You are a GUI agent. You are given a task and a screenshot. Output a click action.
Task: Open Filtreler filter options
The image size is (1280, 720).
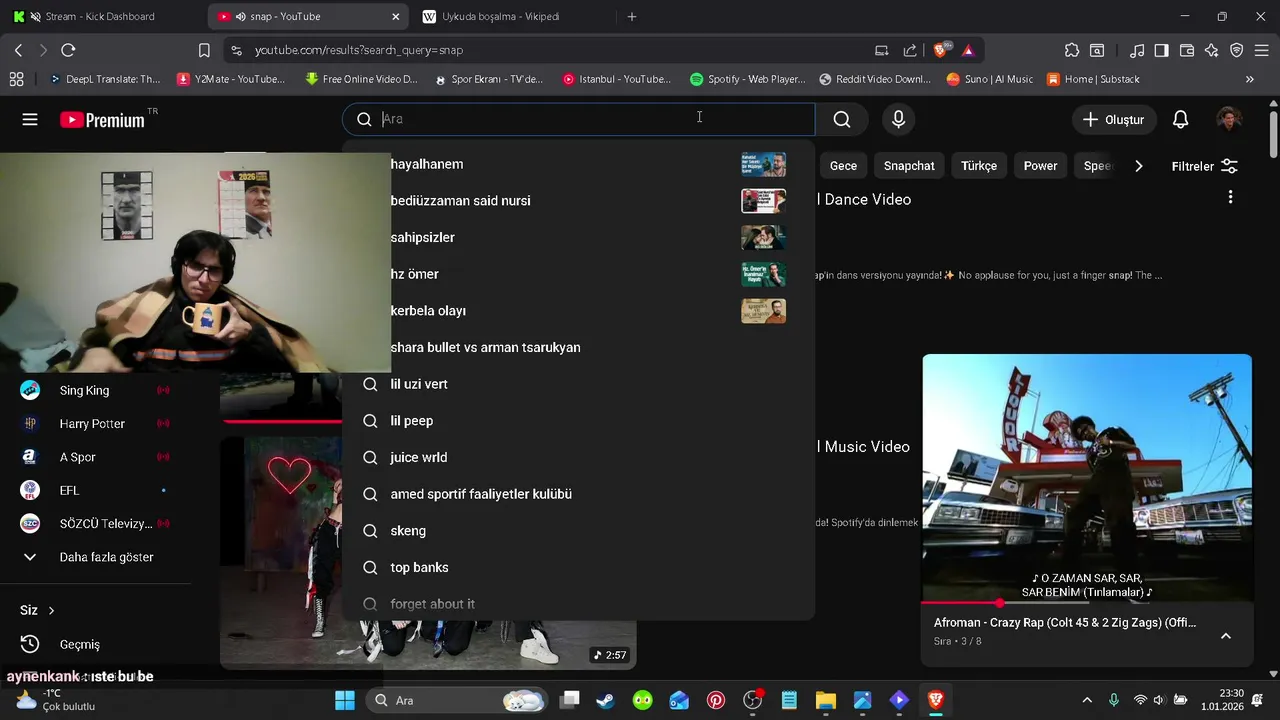coord(1204,166)
